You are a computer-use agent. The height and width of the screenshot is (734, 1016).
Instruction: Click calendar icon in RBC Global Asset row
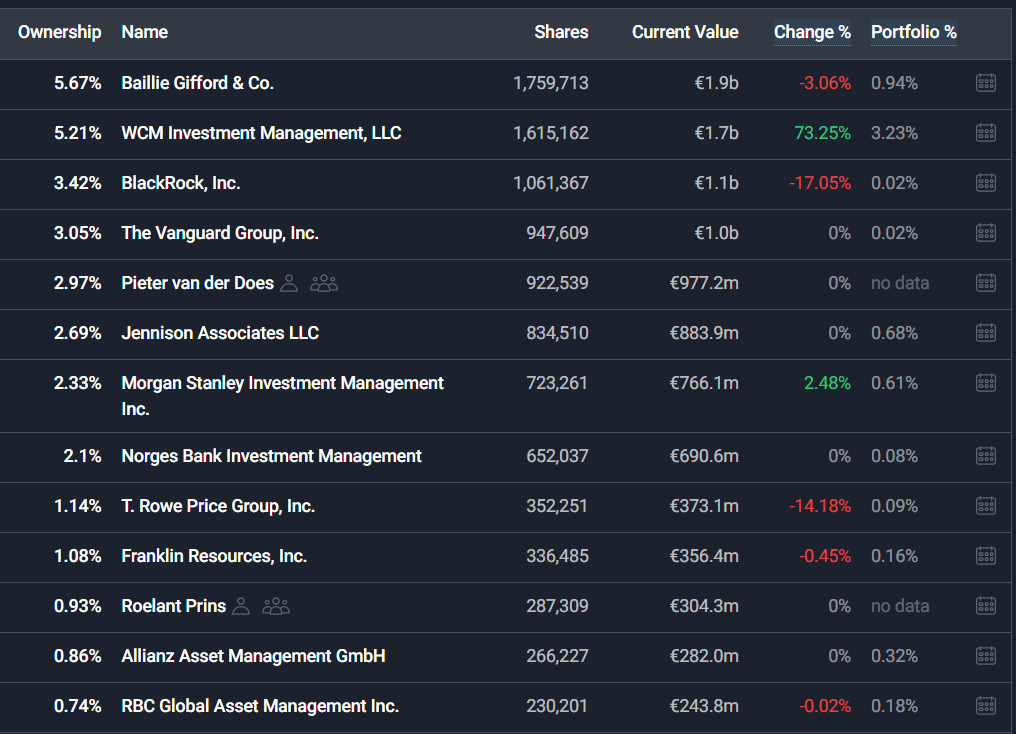pyautogui.click(x=986, y=705)
